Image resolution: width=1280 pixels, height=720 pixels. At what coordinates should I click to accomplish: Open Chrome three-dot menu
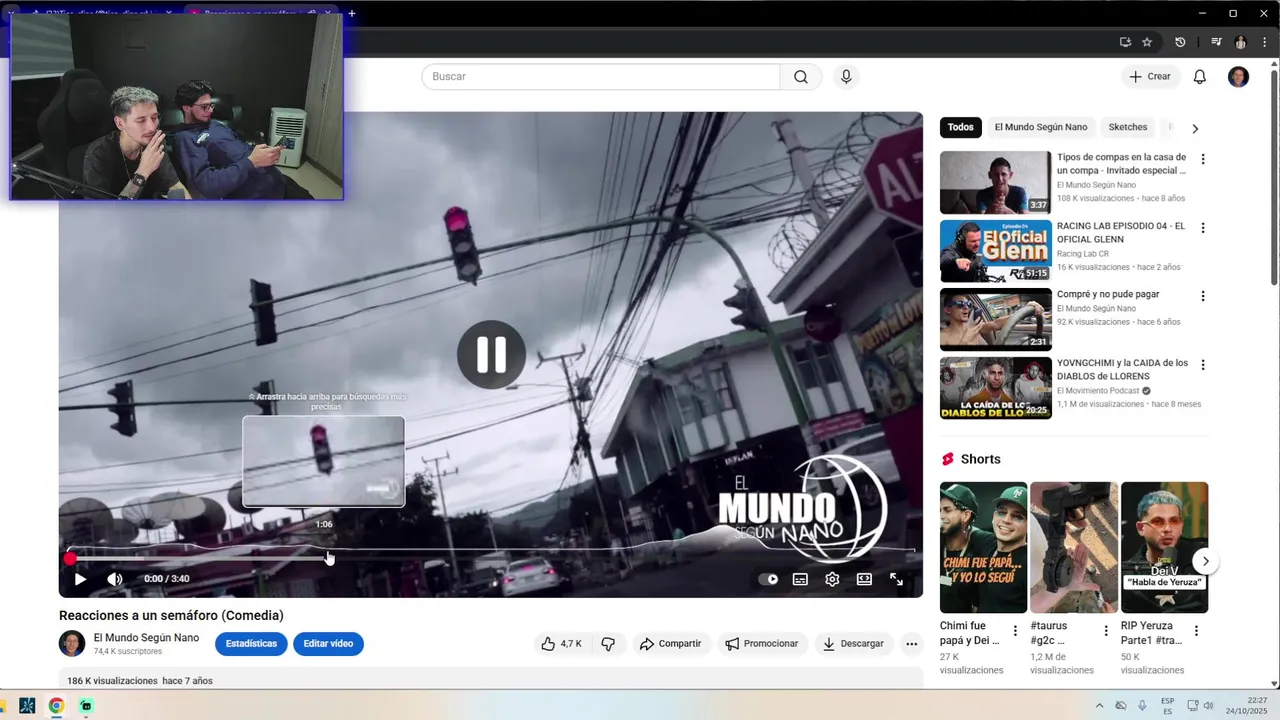(1265, 42)
